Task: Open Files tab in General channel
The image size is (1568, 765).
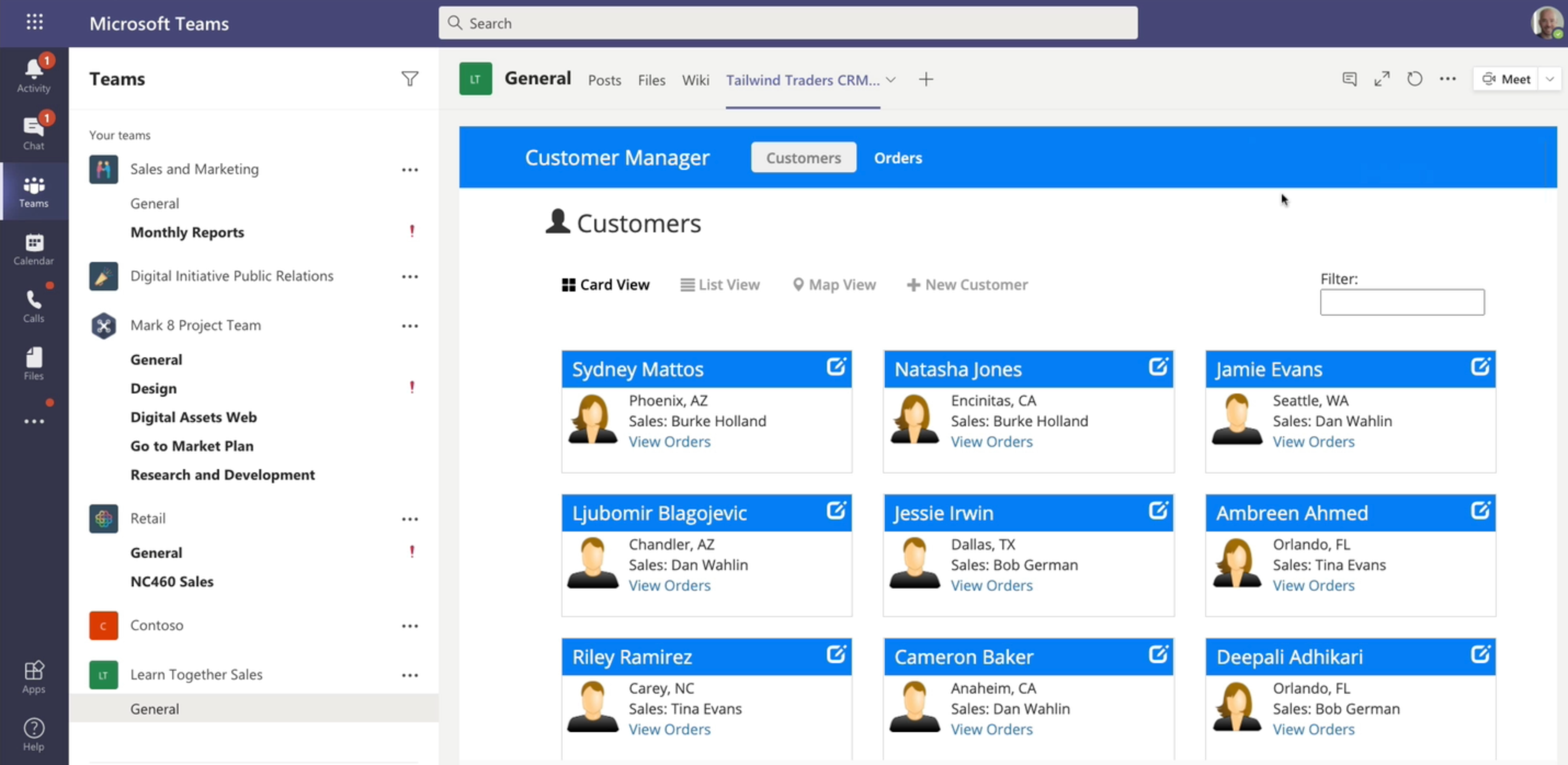Action: coord(652,80)
